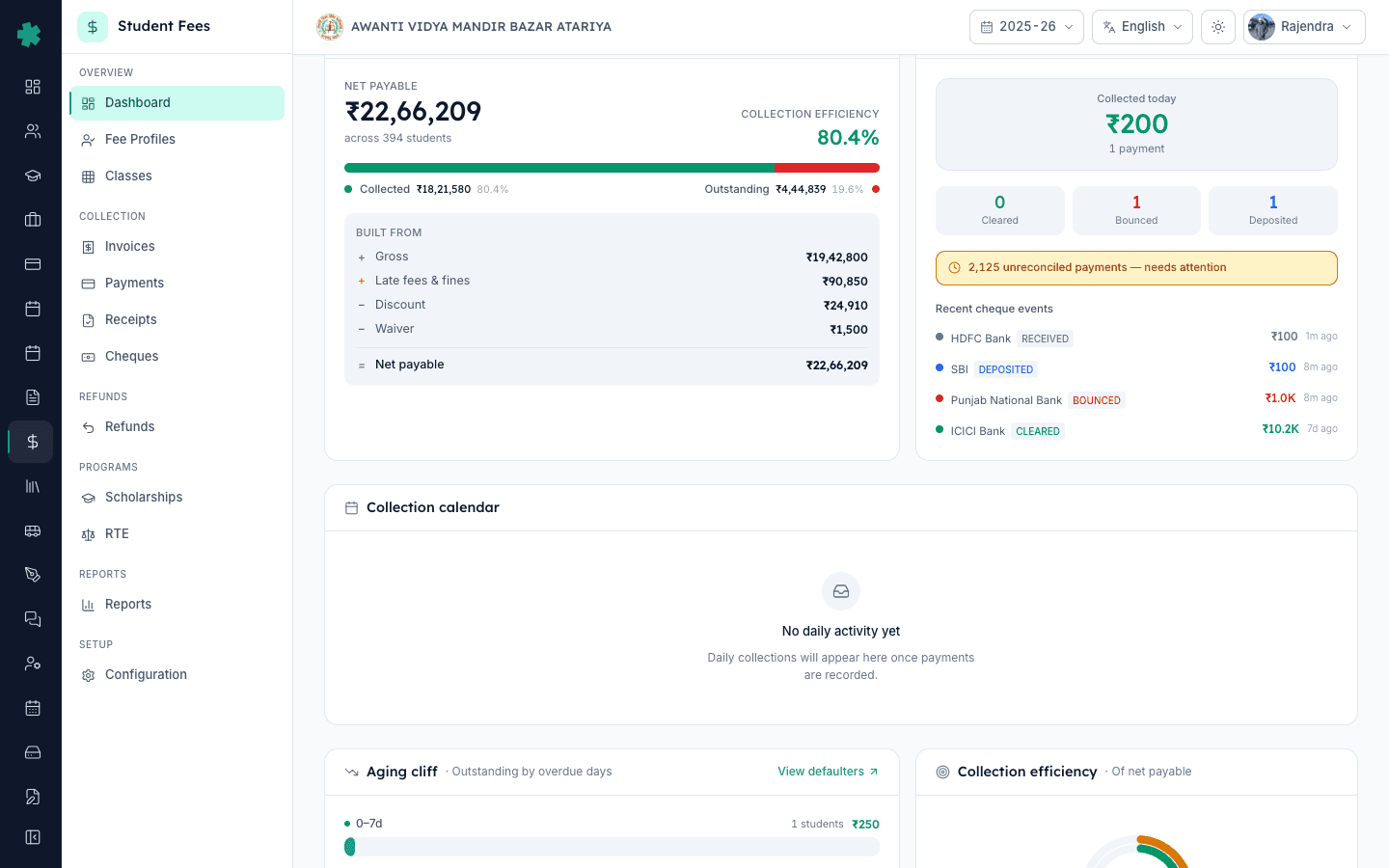Click the Aging cliff trend icon

tap(352, 772)
